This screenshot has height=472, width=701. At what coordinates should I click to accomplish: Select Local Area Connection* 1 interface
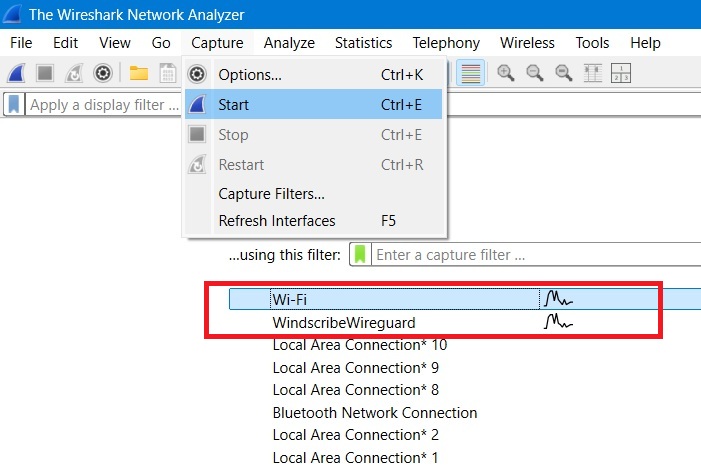[356, 458]
